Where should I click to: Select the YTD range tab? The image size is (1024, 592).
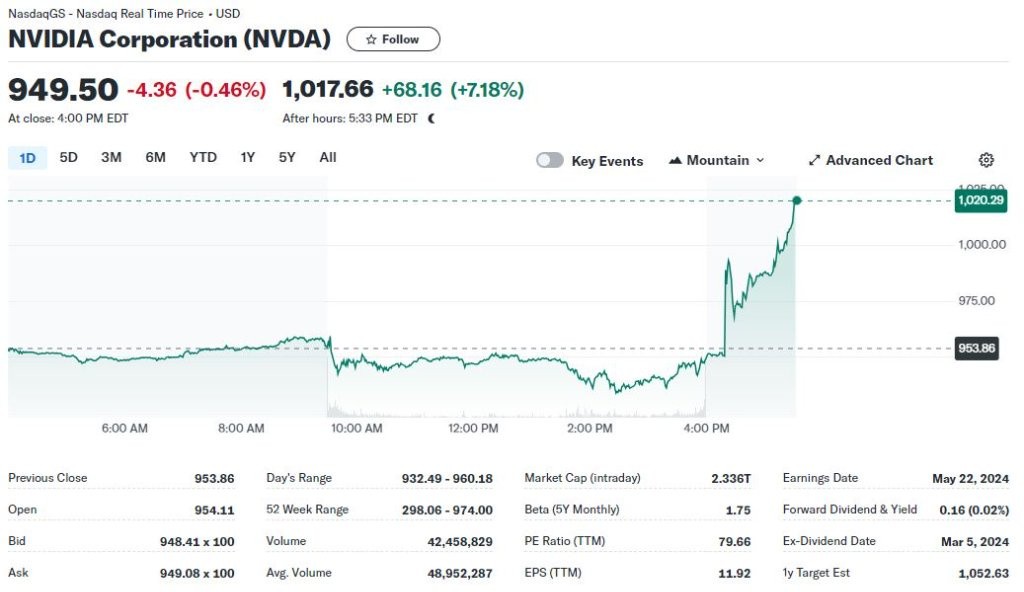(x=203, y=157)
